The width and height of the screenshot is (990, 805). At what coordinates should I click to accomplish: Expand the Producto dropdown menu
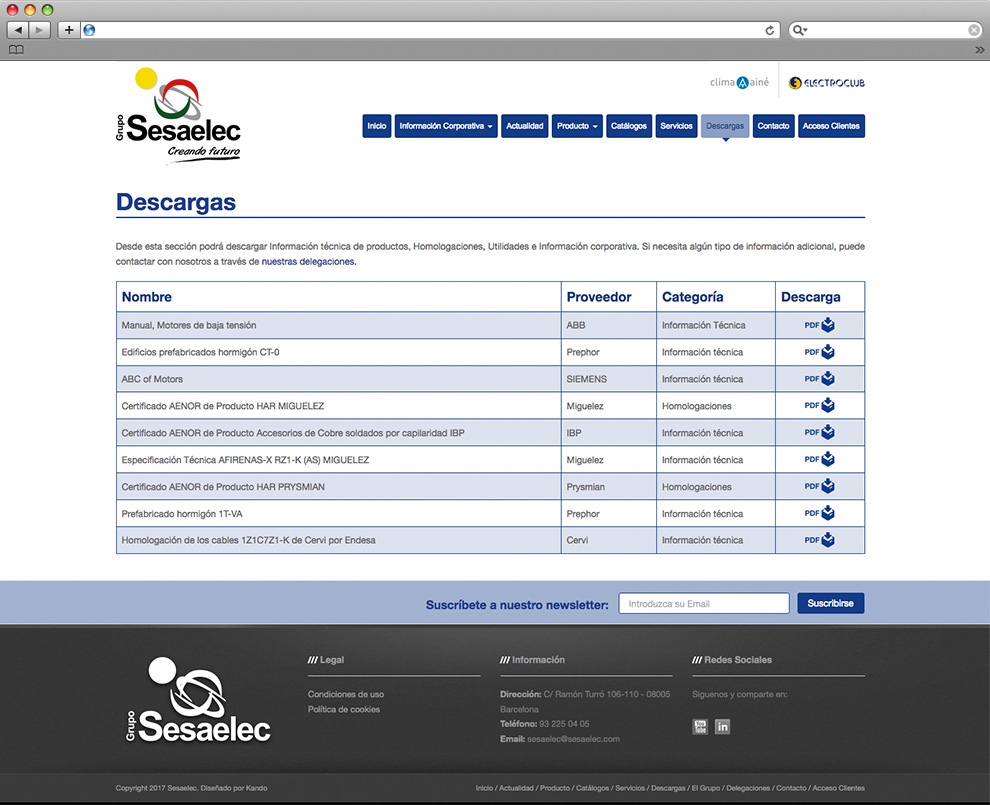(576, 126)
